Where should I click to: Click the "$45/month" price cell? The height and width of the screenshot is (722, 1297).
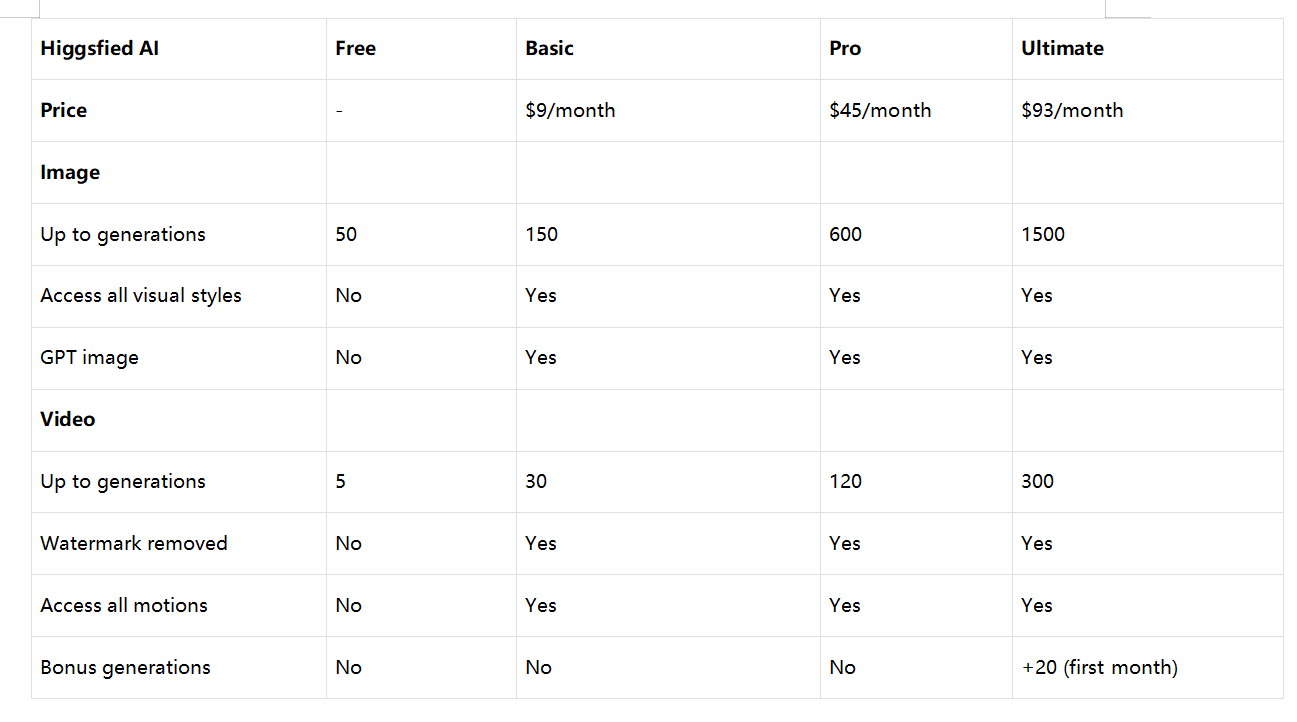click(880, 111)
